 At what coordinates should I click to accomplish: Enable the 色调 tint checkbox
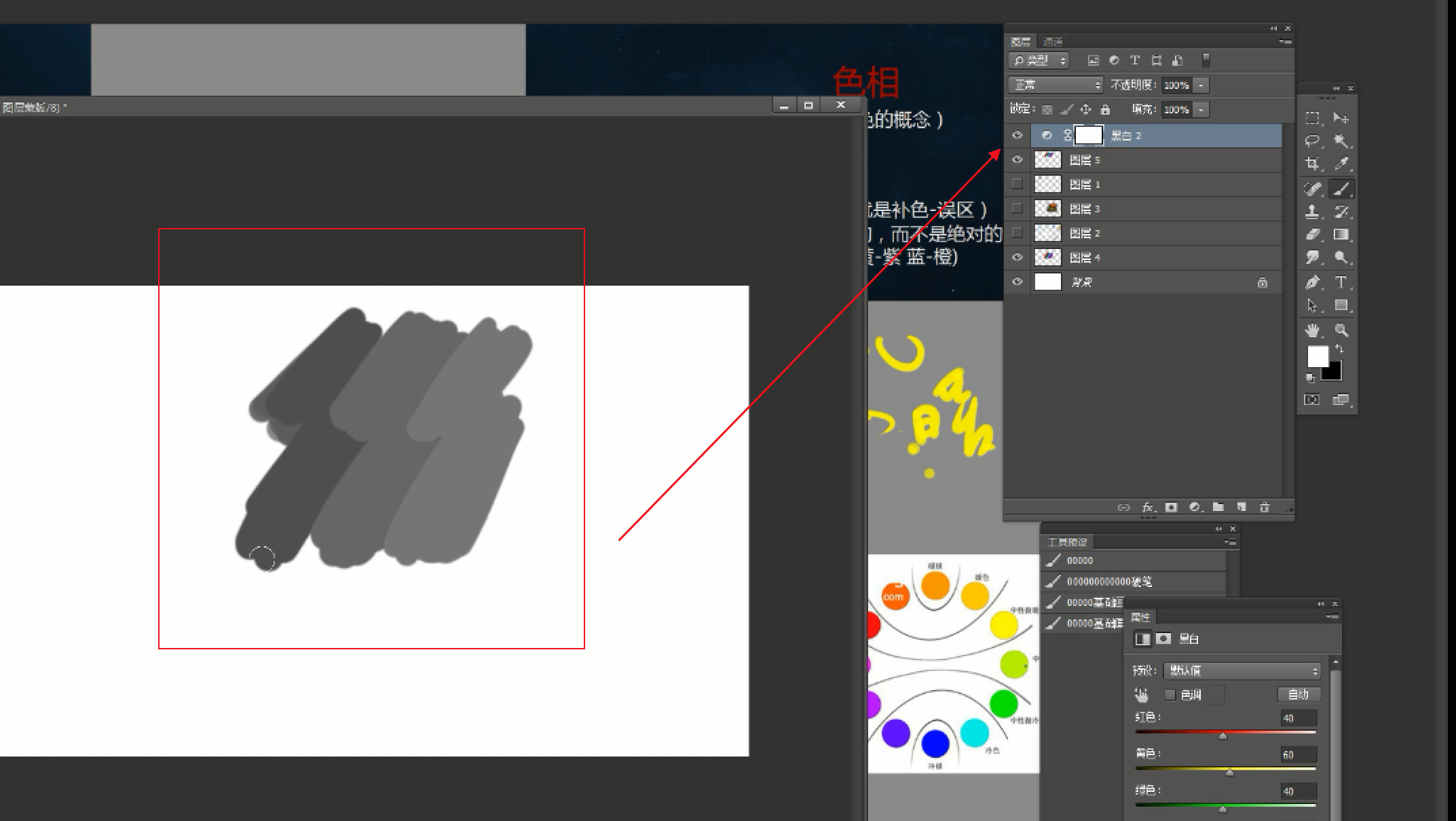pyautogui.click(x=1170, y=695)
